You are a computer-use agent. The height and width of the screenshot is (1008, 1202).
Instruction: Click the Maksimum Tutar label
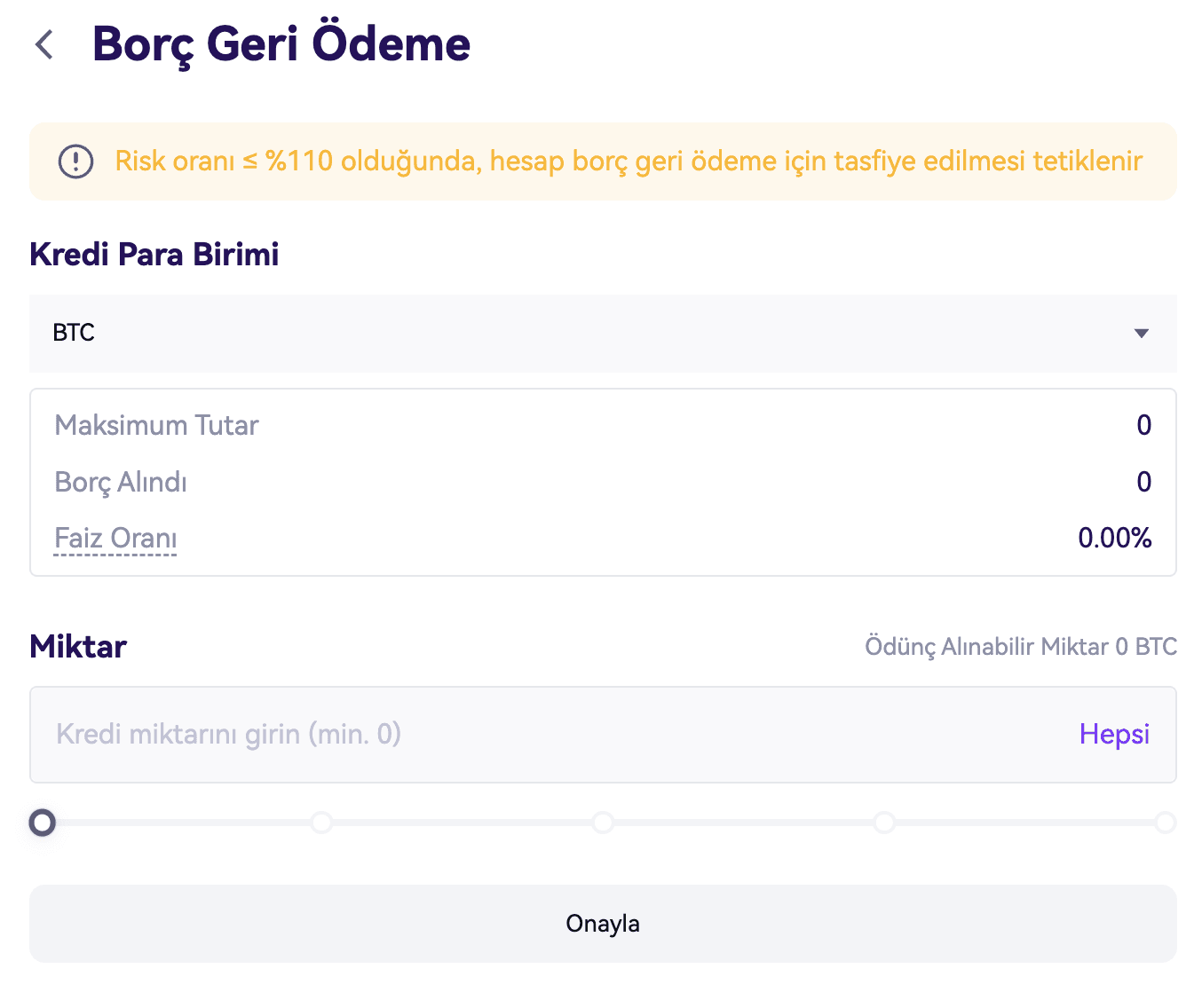click(156, 426)
